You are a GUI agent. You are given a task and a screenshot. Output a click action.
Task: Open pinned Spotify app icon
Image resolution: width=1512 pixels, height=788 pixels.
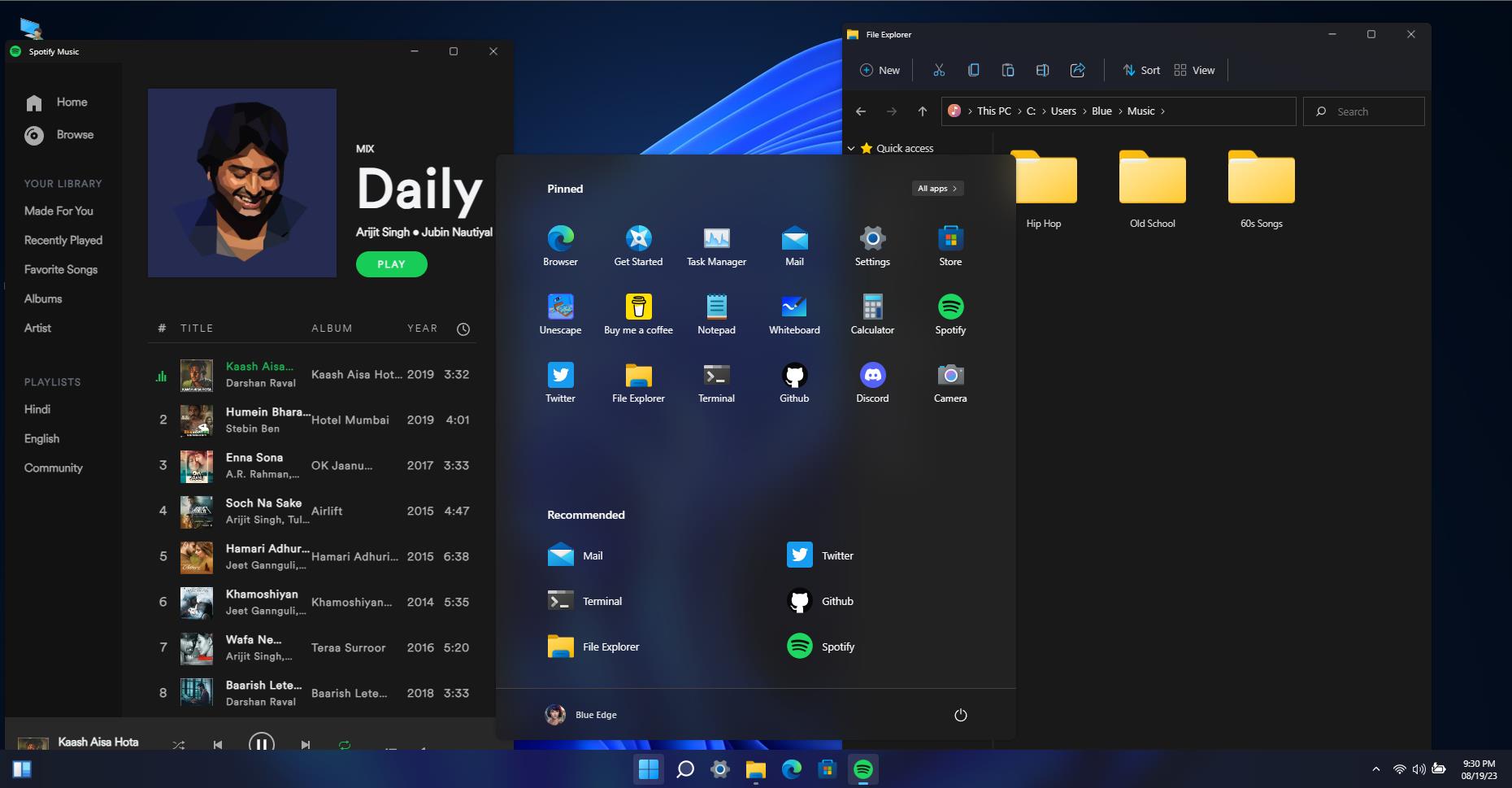coord(950,314)
